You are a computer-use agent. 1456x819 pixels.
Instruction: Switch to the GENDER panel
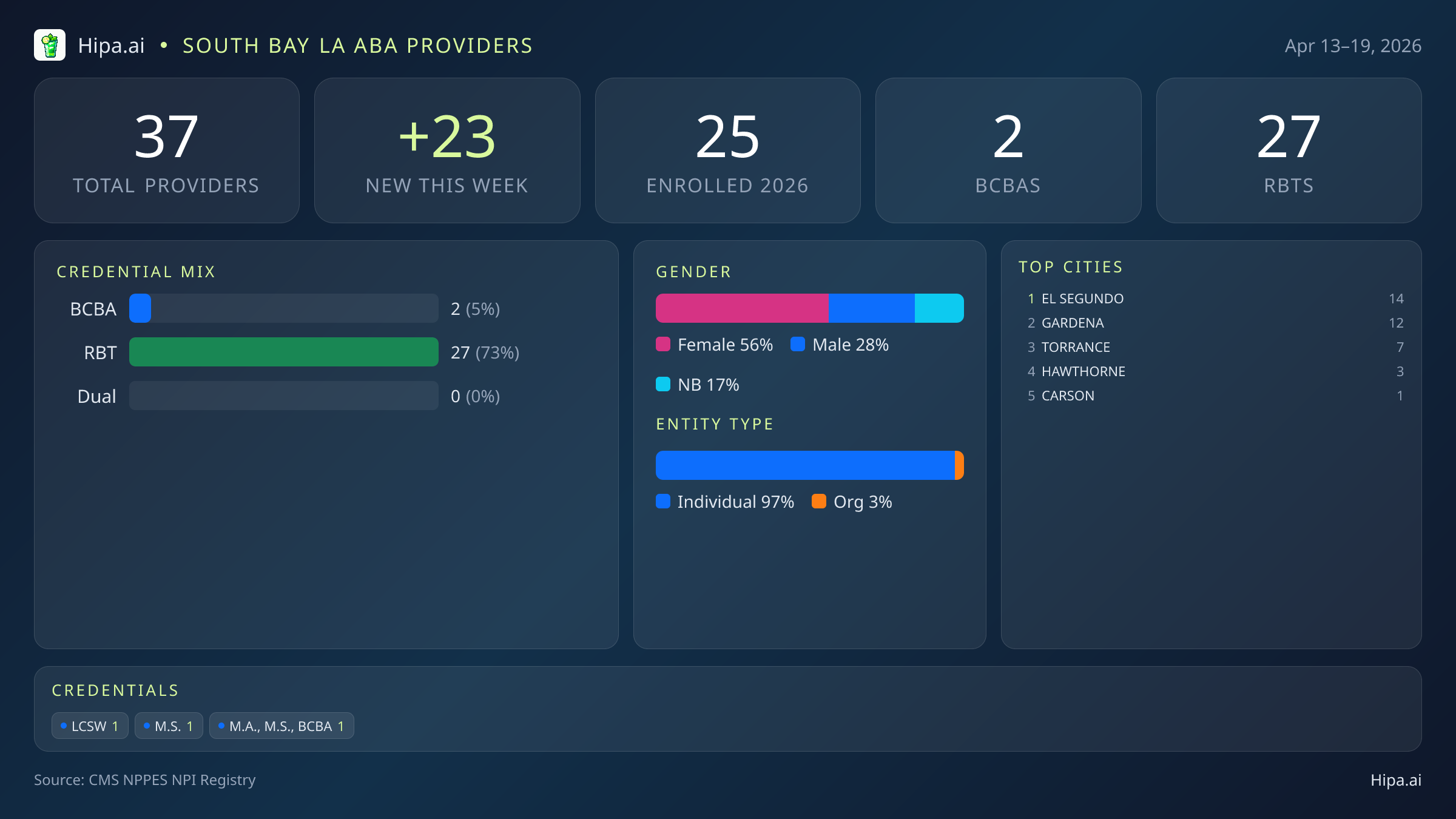click(693, 271)
